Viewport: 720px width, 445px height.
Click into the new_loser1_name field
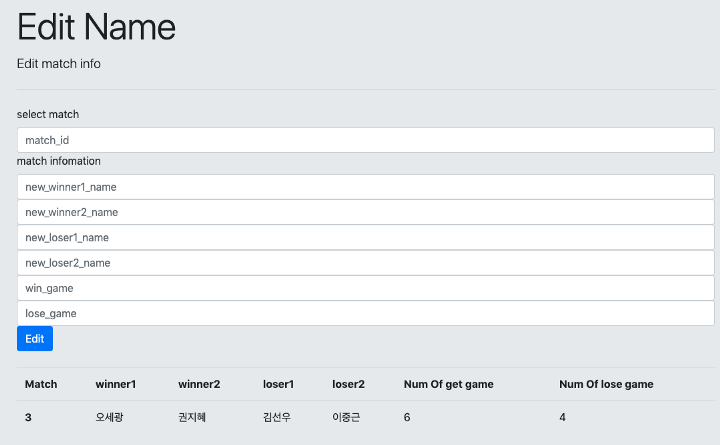click(365, 237)
